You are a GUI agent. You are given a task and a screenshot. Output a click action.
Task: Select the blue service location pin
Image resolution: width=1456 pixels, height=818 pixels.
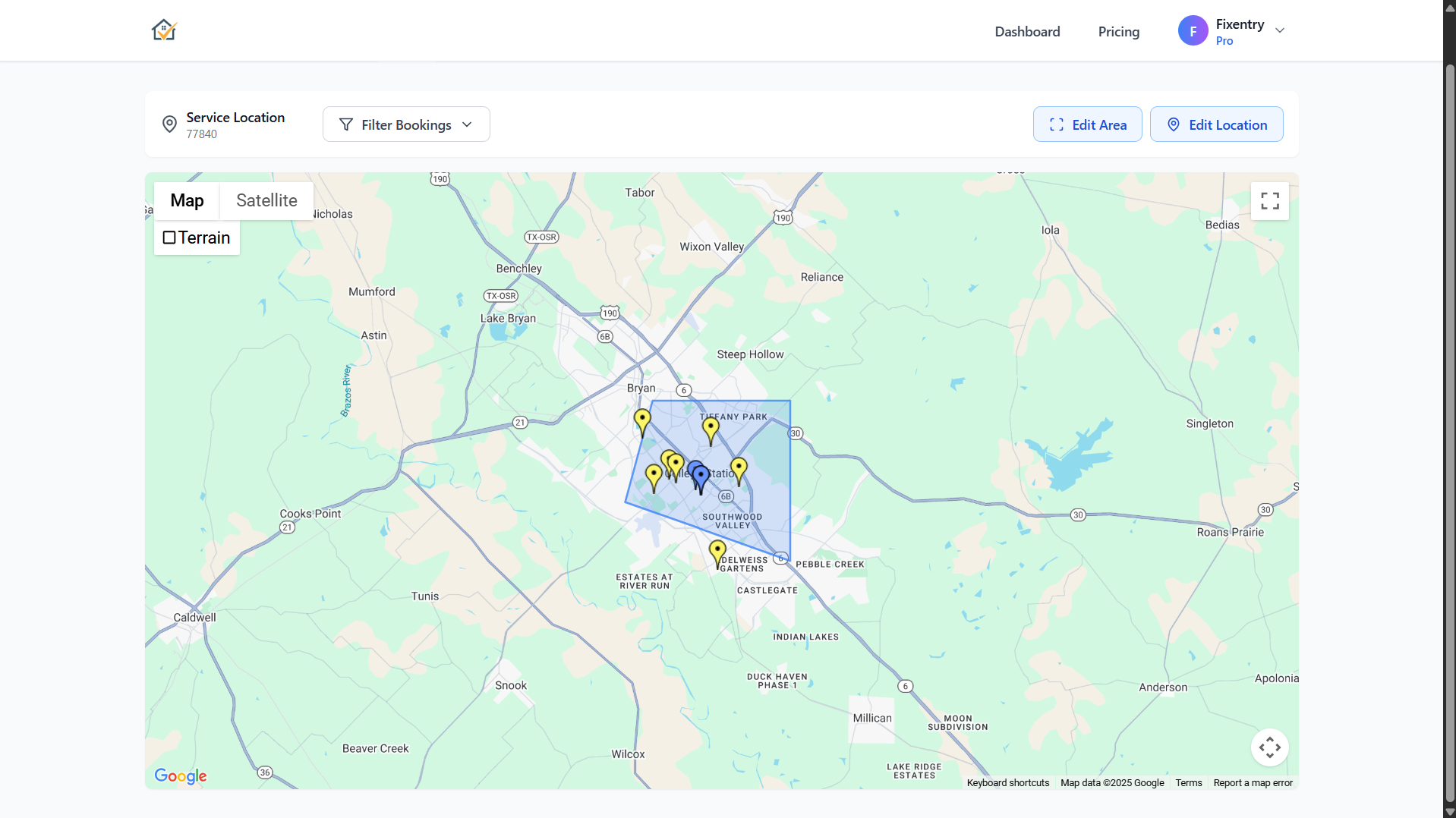point(701,479)
